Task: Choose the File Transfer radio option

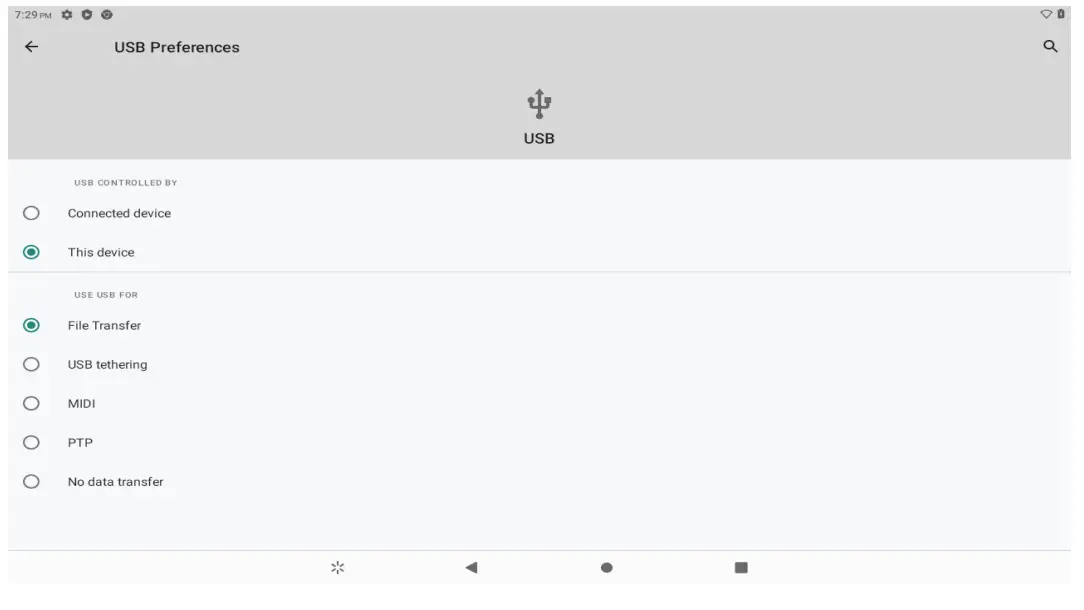Action: [x=31, y=325]
